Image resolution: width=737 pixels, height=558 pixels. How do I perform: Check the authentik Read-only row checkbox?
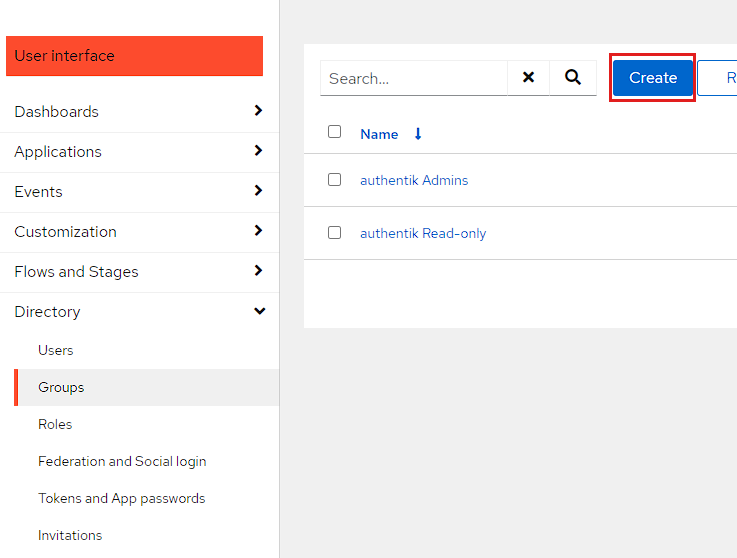pyautogui.click(x=335, y=233)
